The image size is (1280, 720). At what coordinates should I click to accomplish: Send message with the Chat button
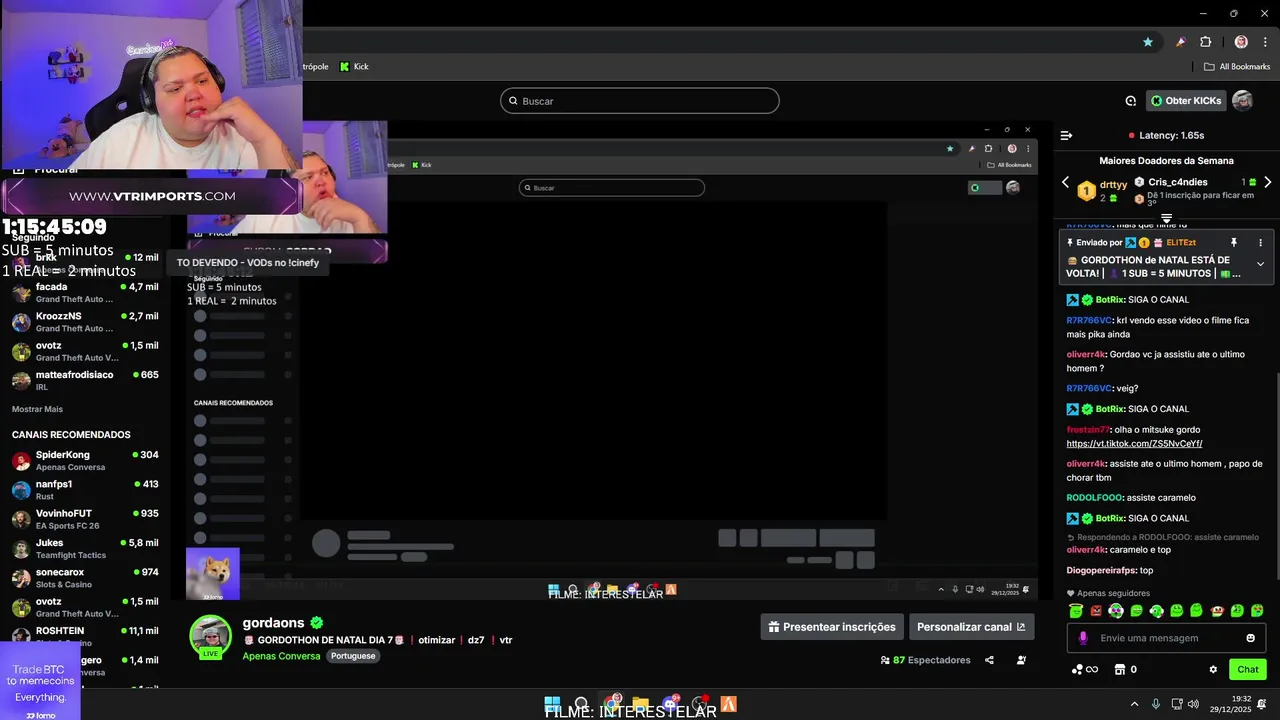pyautogui.click(x=1248, y=670)
